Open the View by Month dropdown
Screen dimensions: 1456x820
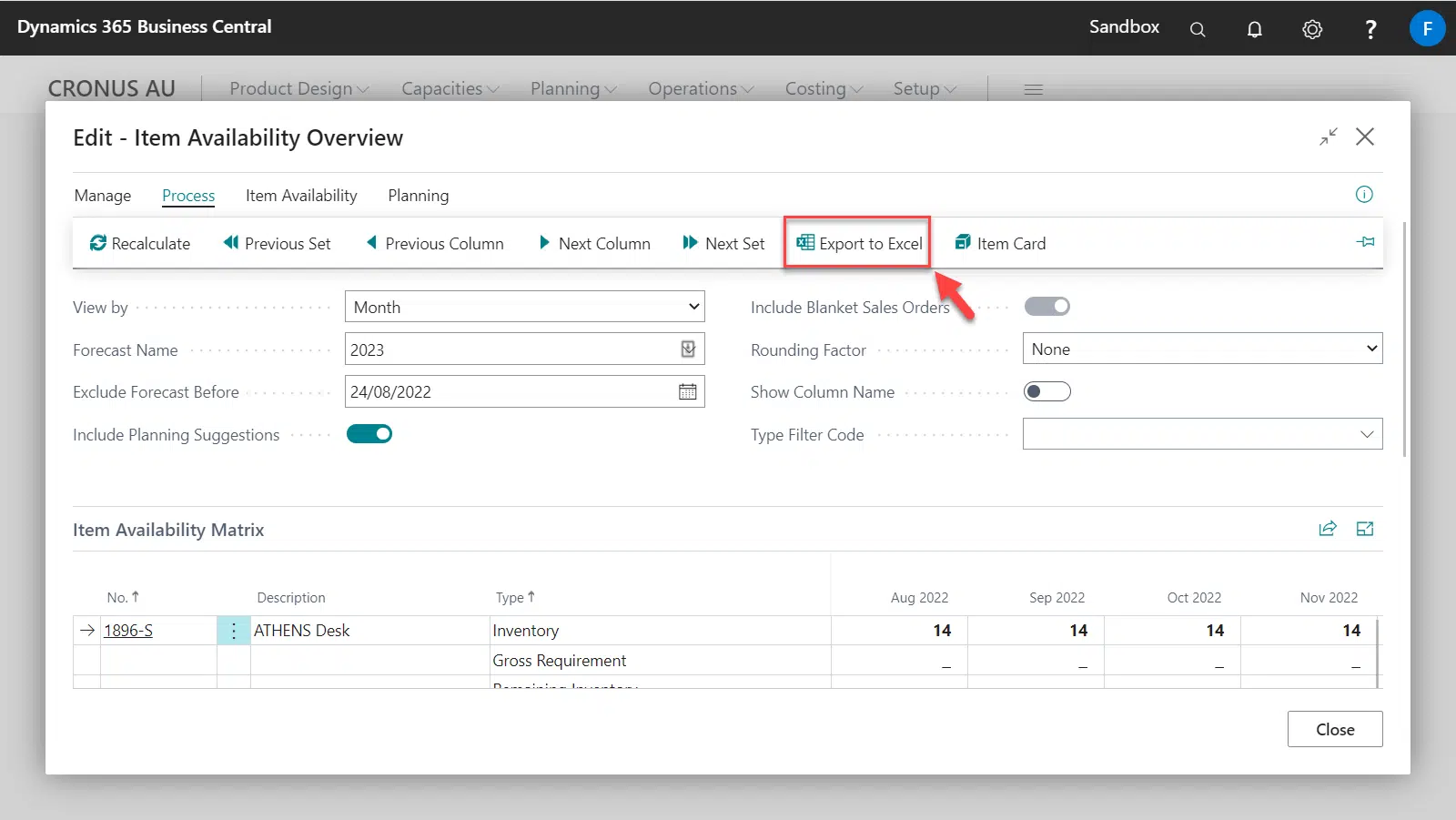(524, 307)
